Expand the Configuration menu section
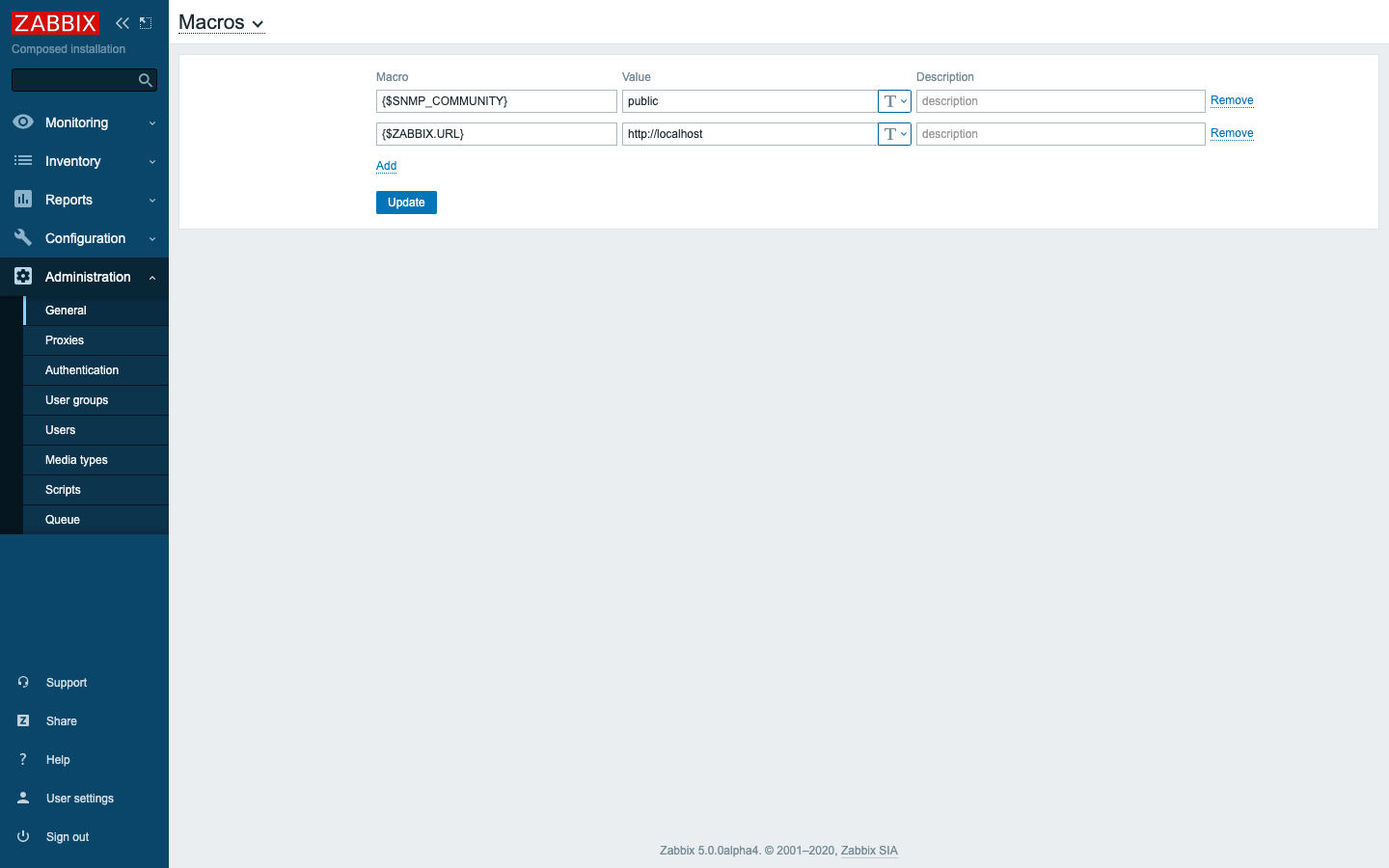Screen dimensions: 1389x868 [84, 238]
